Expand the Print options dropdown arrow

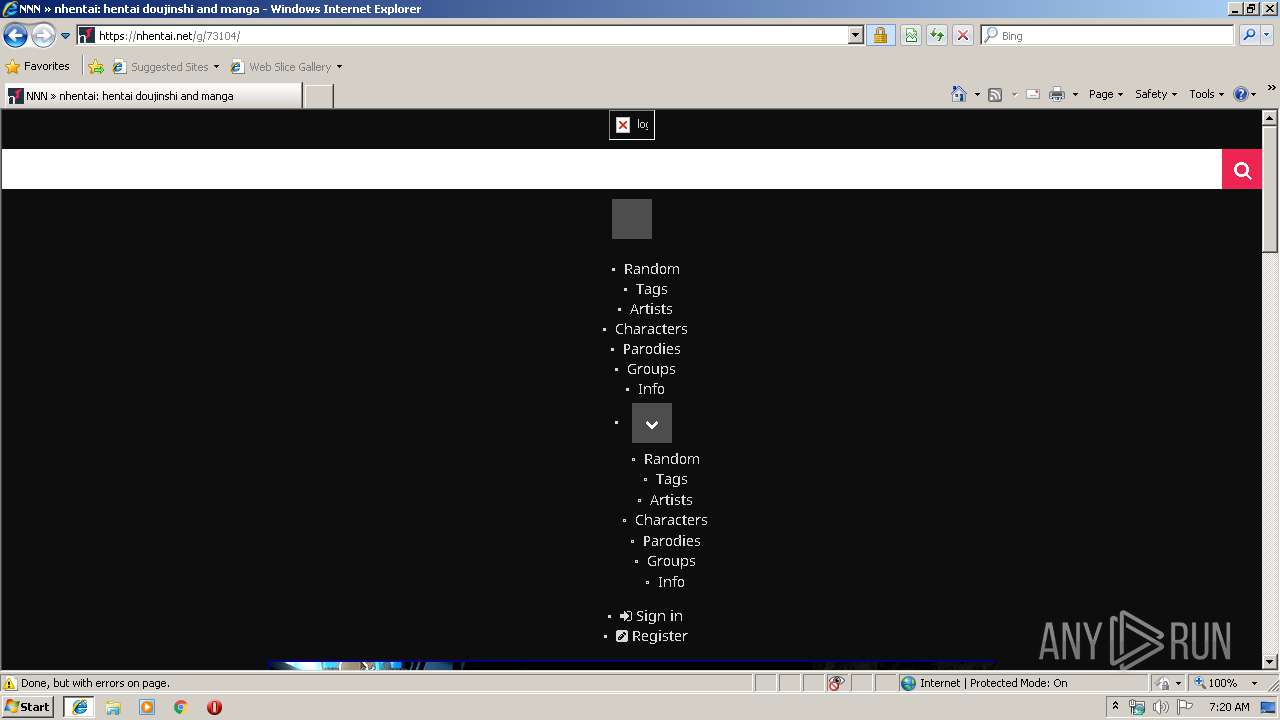pos(1075,94)
